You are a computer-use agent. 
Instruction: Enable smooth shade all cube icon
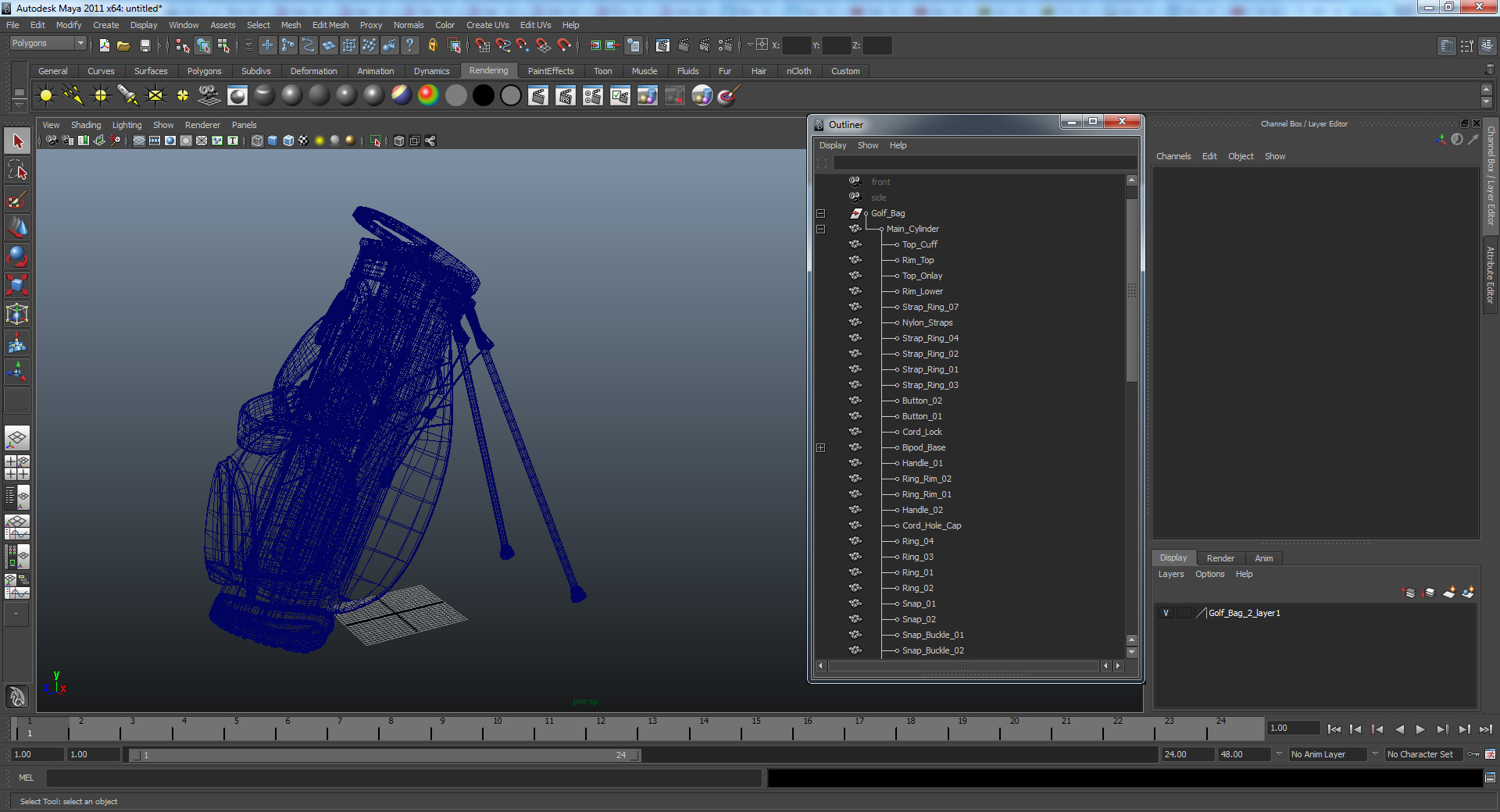pos(273,141)
